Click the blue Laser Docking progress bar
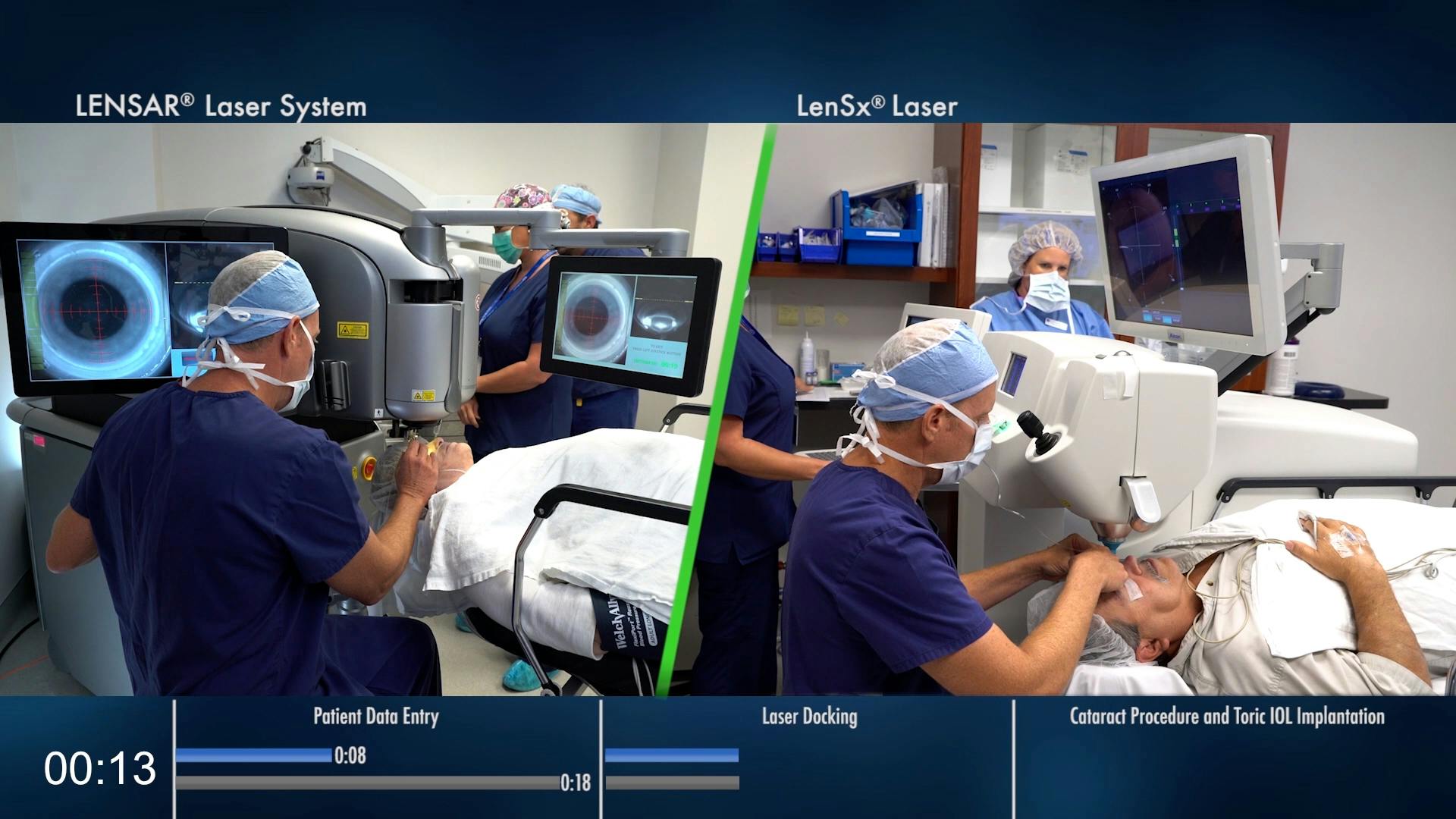The width and height of the screenshot is (1456, 819). coord(672,755)
